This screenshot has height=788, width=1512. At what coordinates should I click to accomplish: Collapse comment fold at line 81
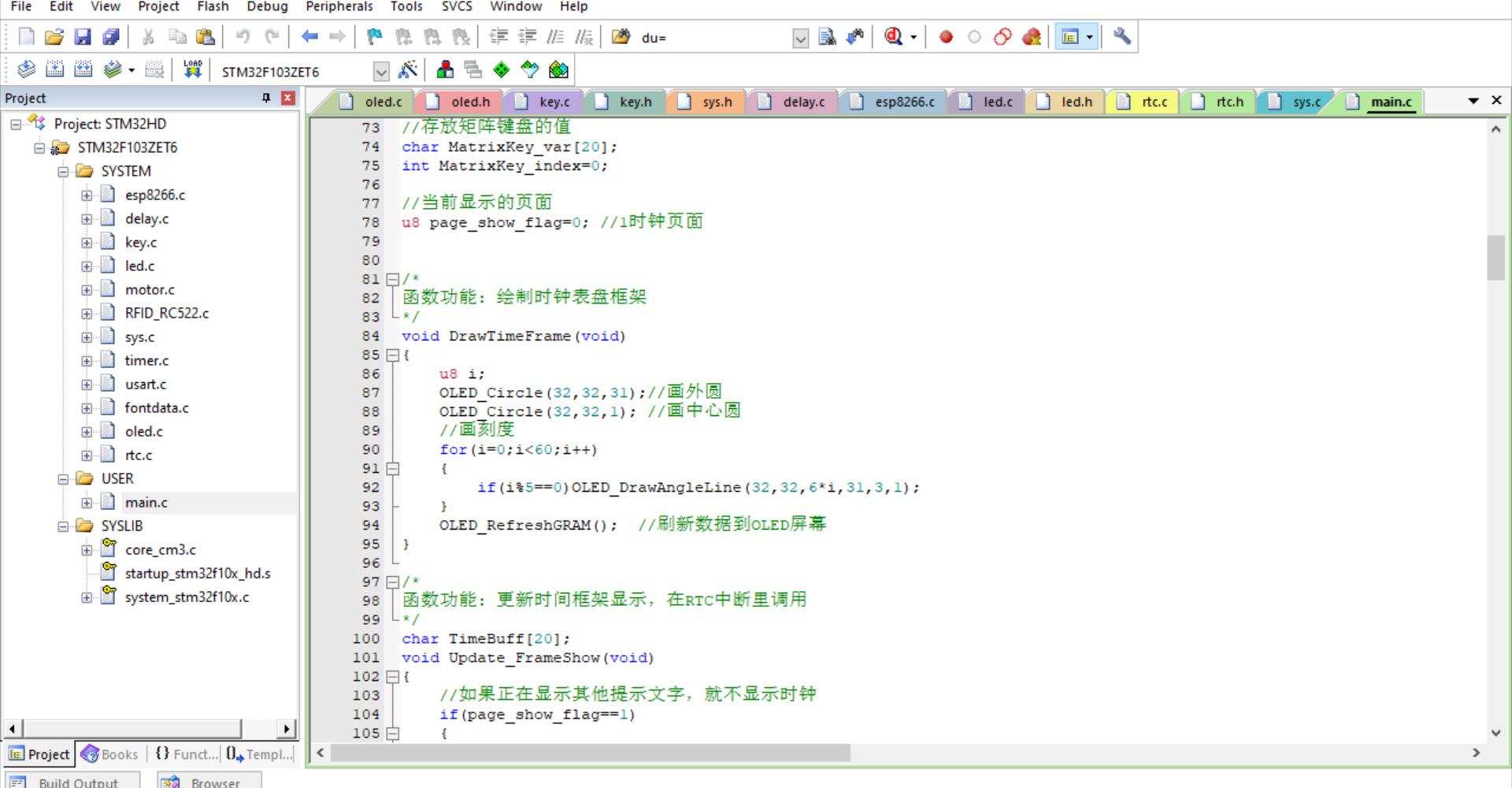392,280
